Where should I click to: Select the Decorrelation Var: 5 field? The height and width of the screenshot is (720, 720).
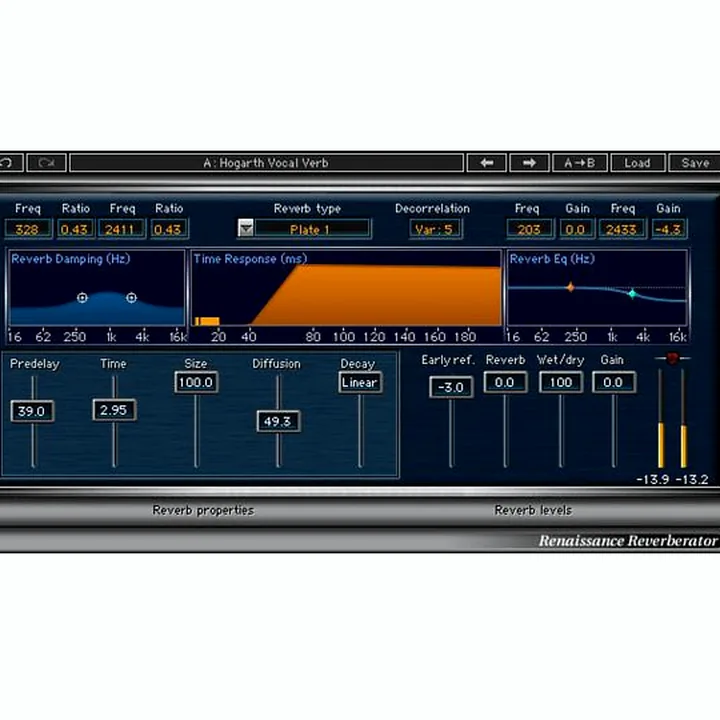point(434,229)
